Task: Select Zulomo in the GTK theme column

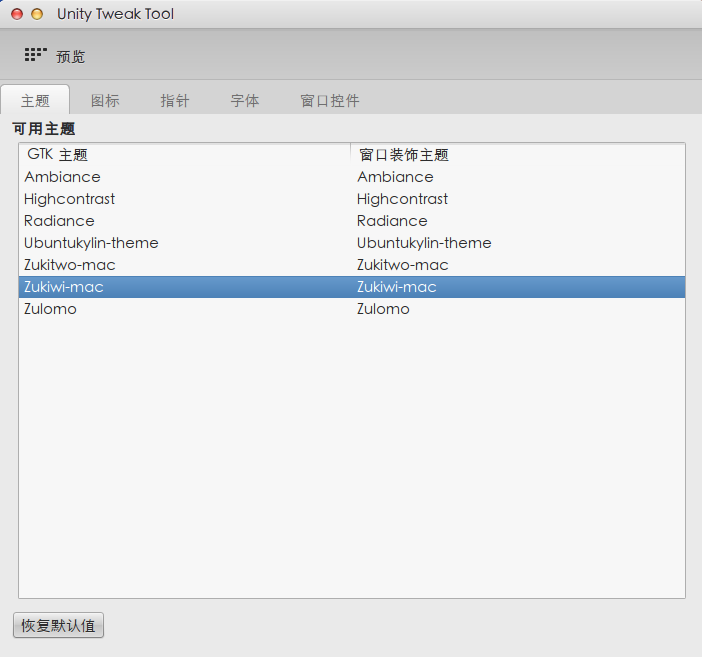Action: coord(50,309)
